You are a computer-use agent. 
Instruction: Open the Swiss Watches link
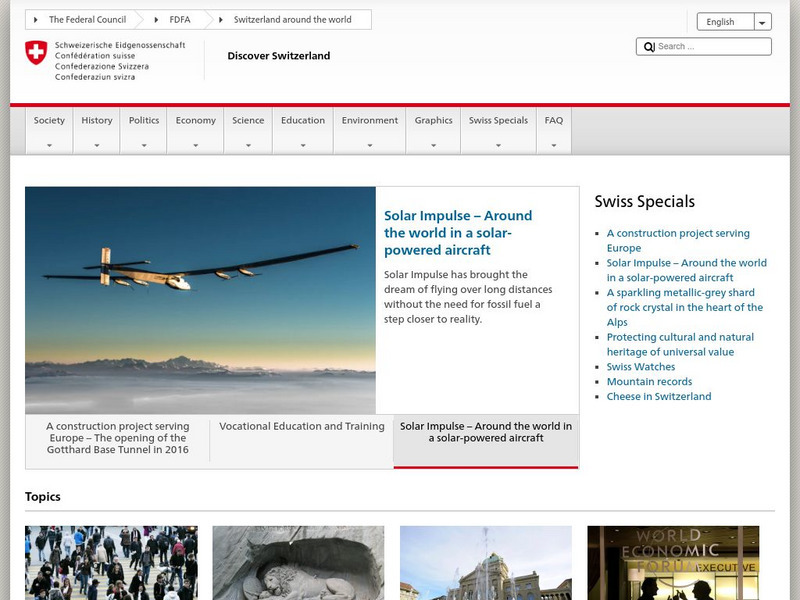point(641,367)
